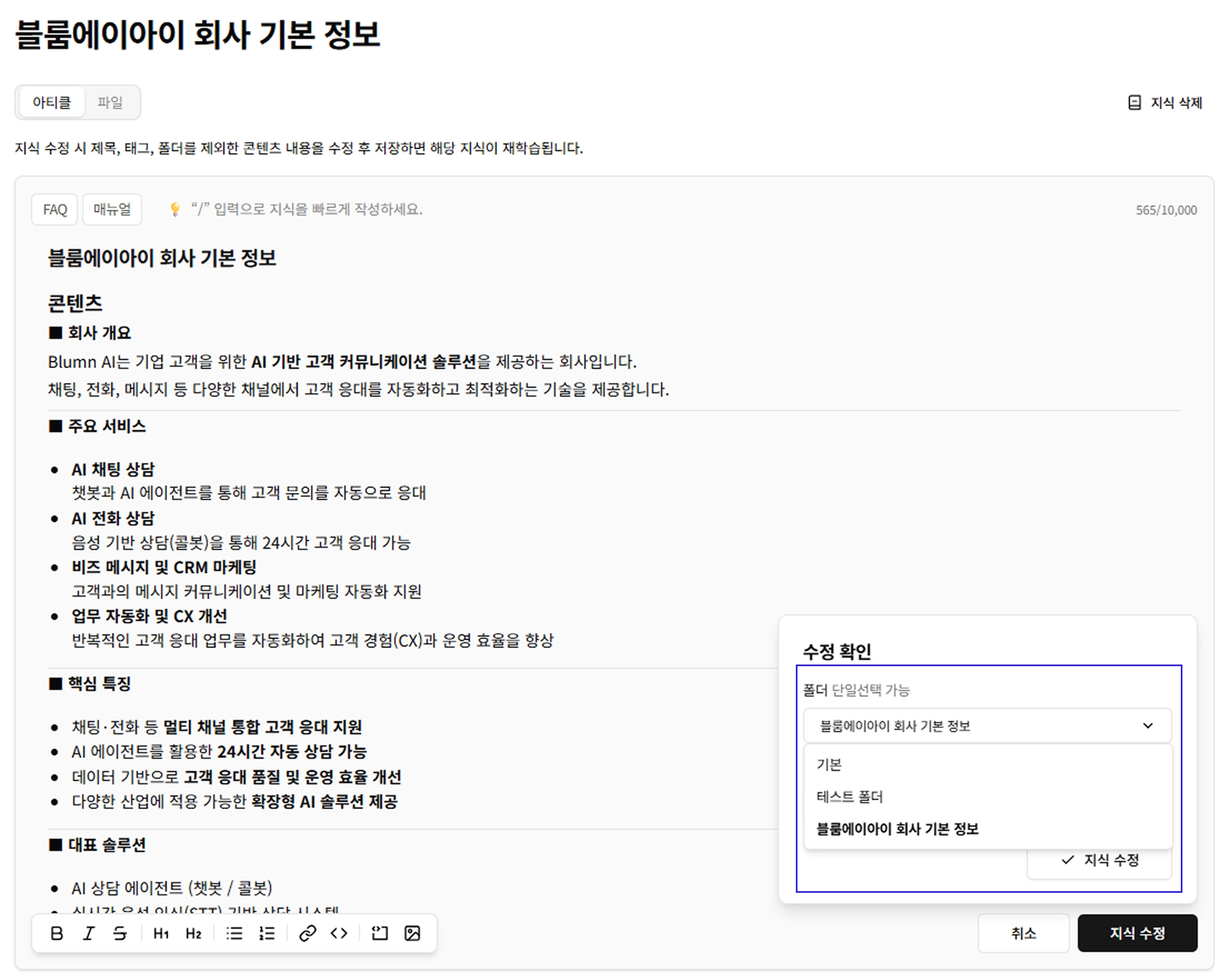
Task: Choose the 기본 folder option
Action: click(987, 765)
